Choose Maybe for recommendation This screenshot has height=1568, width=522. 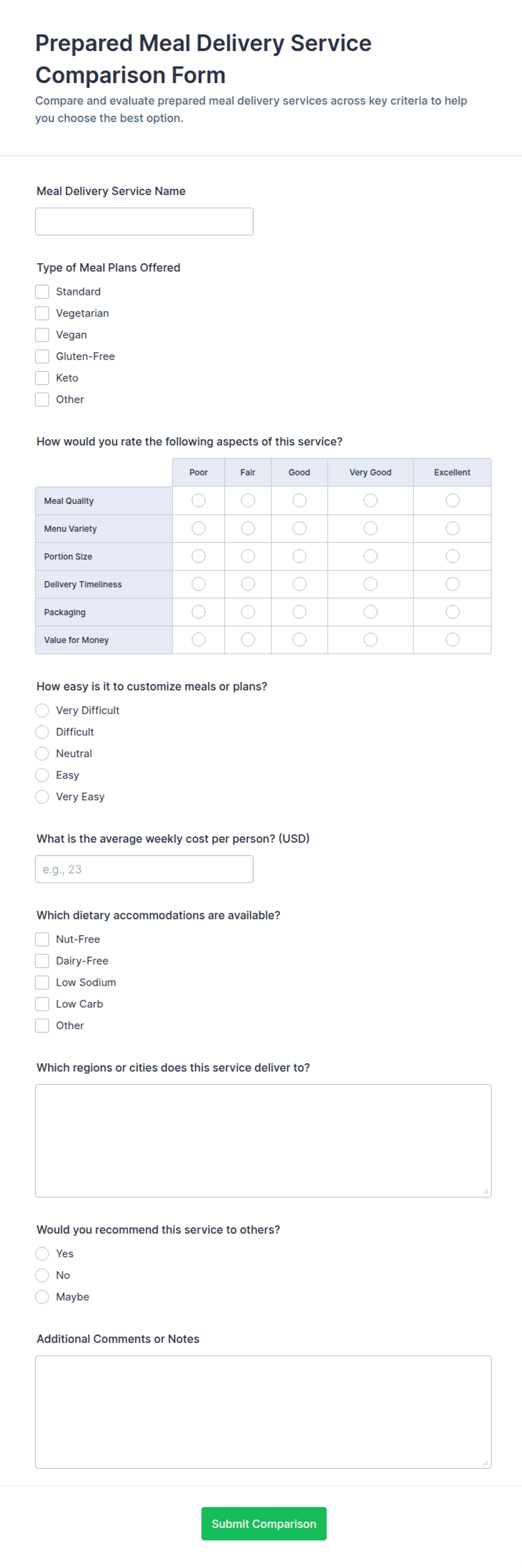click(42, 1296)
